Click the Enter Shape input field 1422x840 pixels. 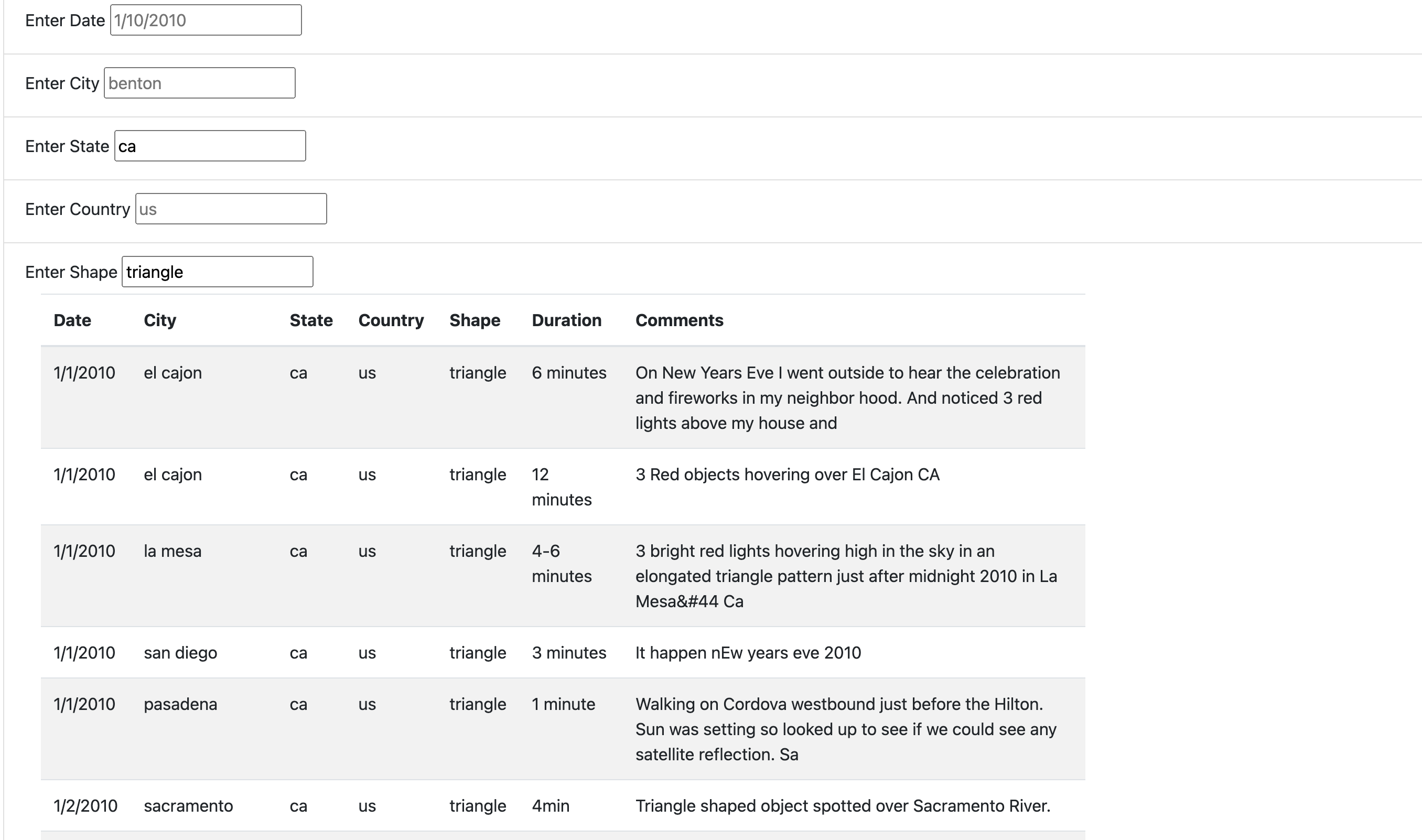[217, 272]
